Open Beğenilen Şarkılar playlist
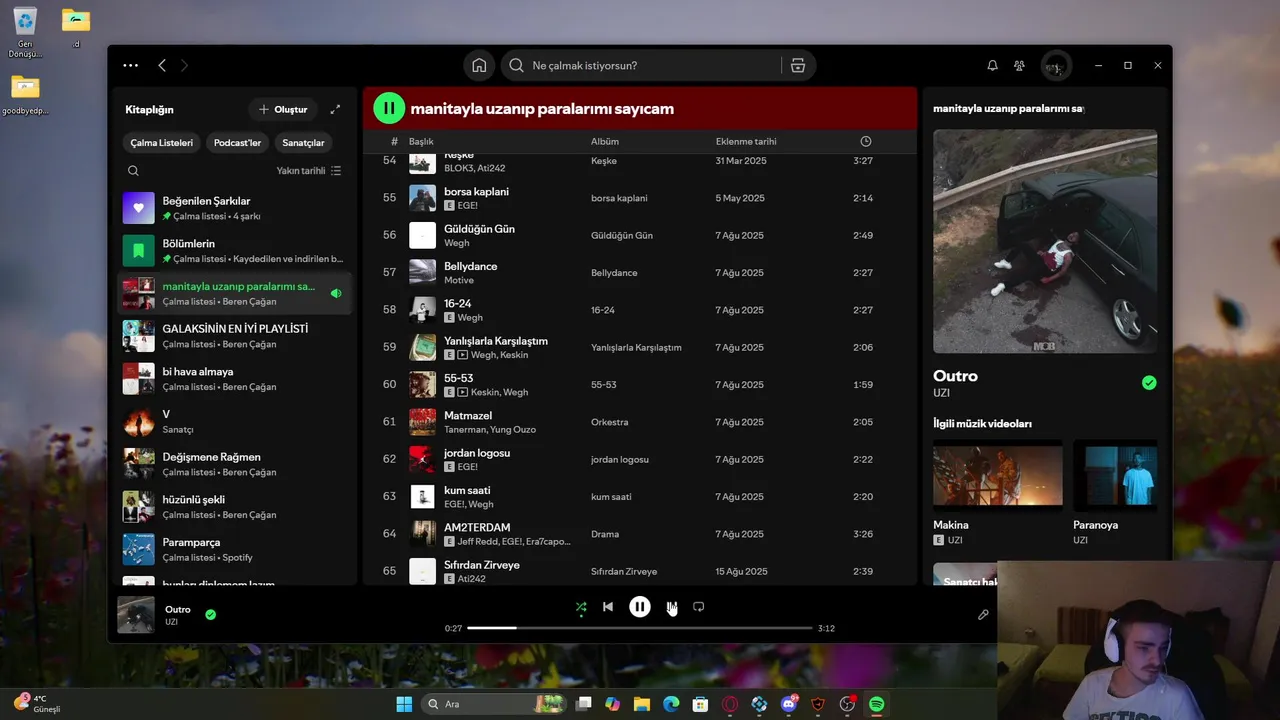 [x=234, y=208]
